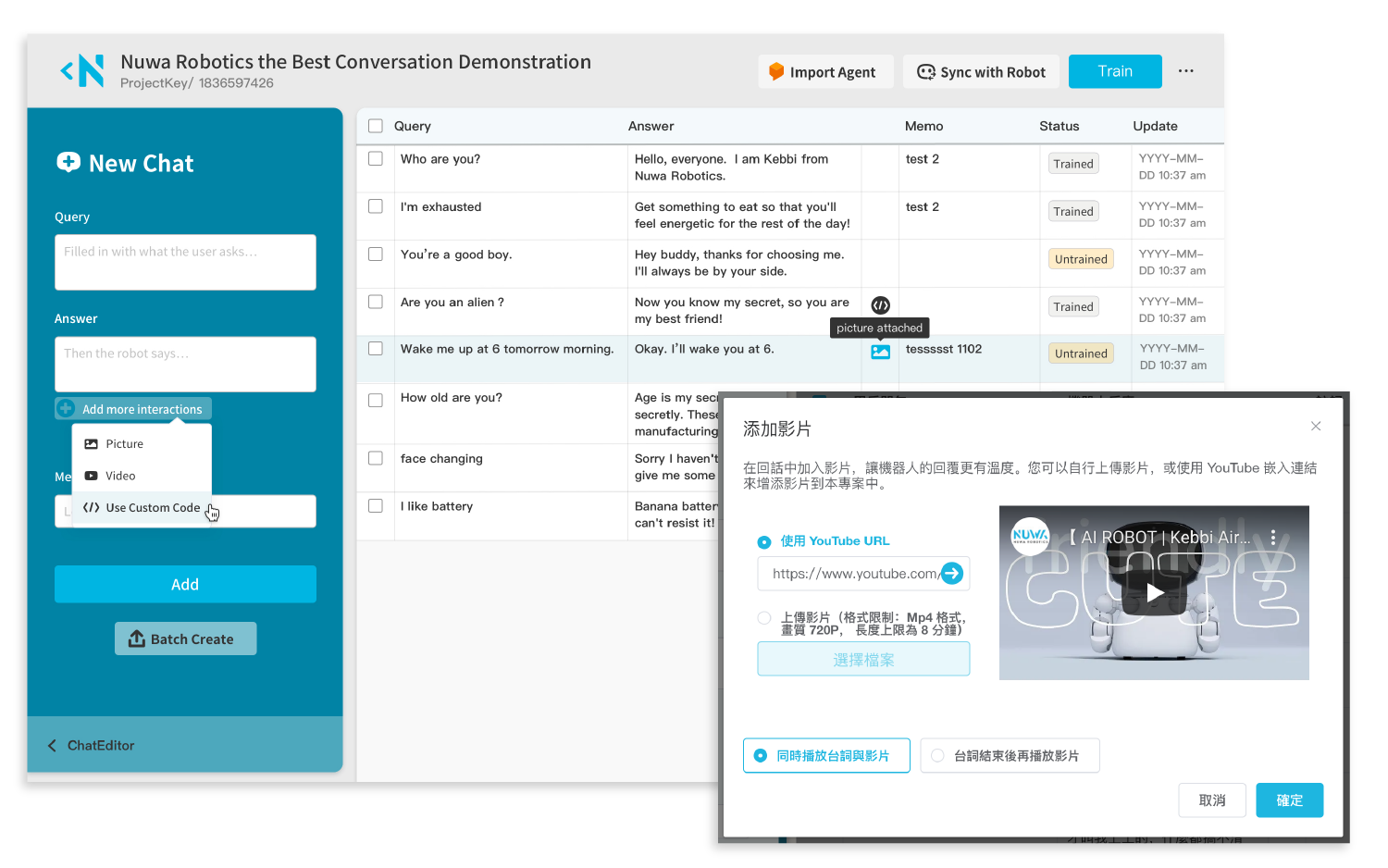Check the 'face changing' row checkbox
This screenshot has width=1388, height=868.
point(376,458)
